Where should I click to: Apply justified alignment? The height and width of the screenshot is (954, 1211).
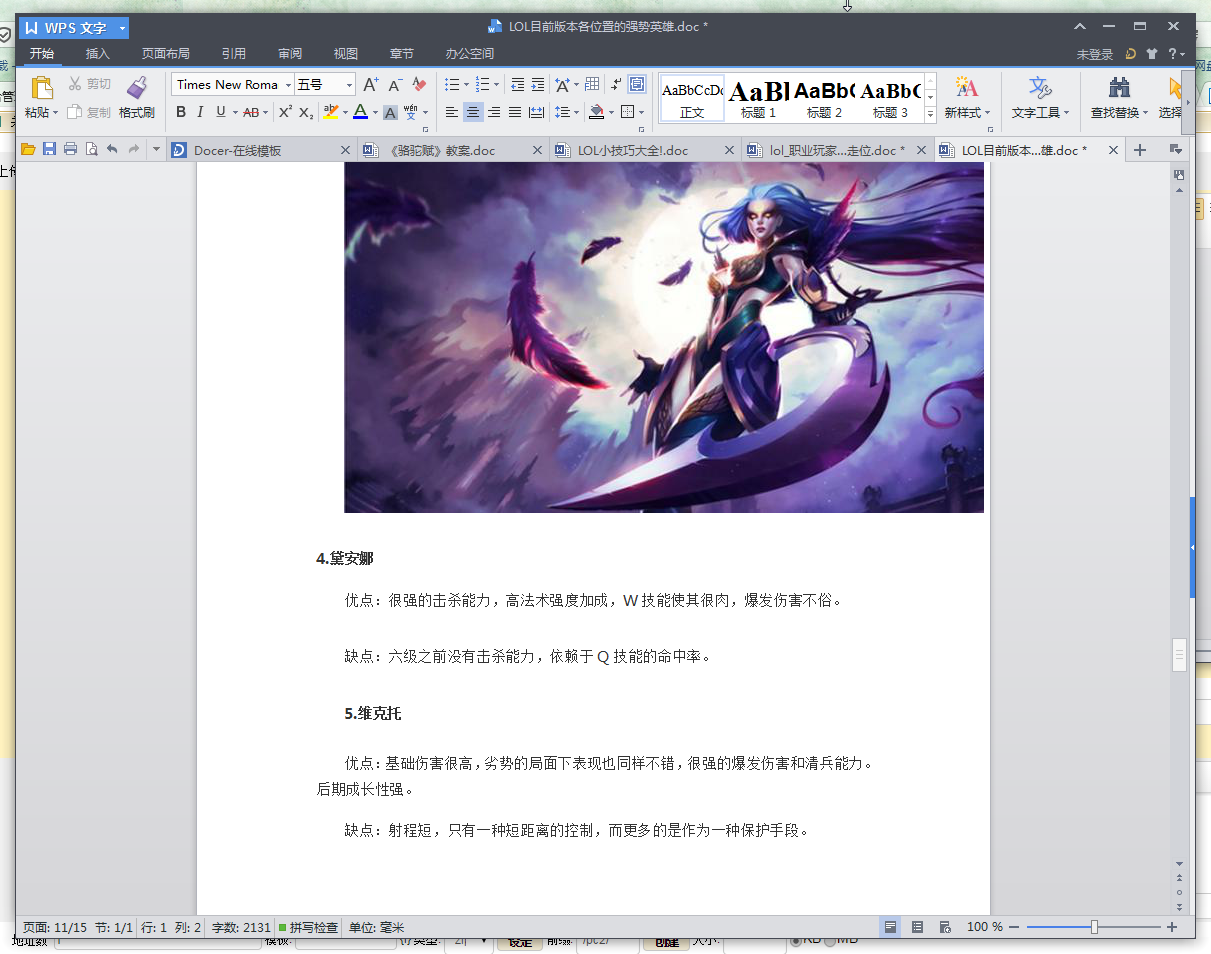click(x=515, y=112)
